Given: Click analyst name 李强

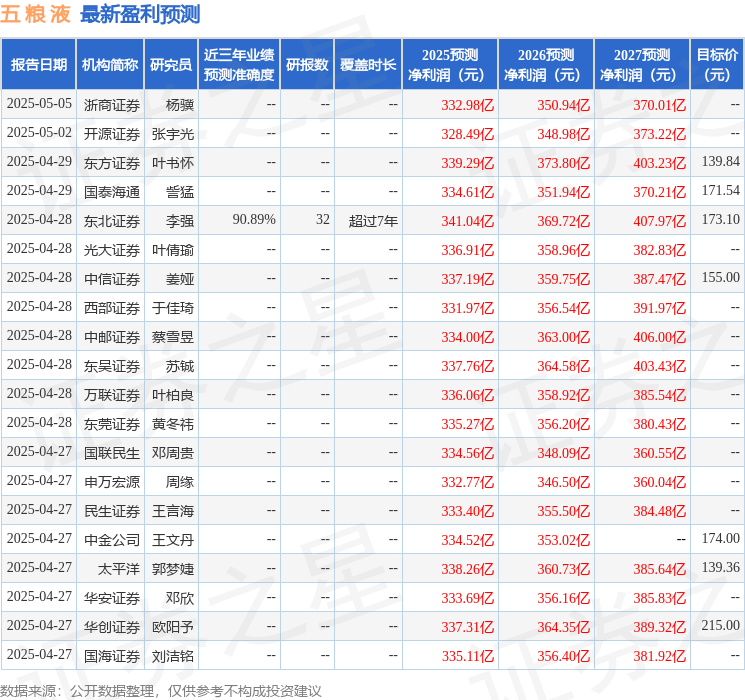Looking at the screenshot, I should click(x=180, y=221).
